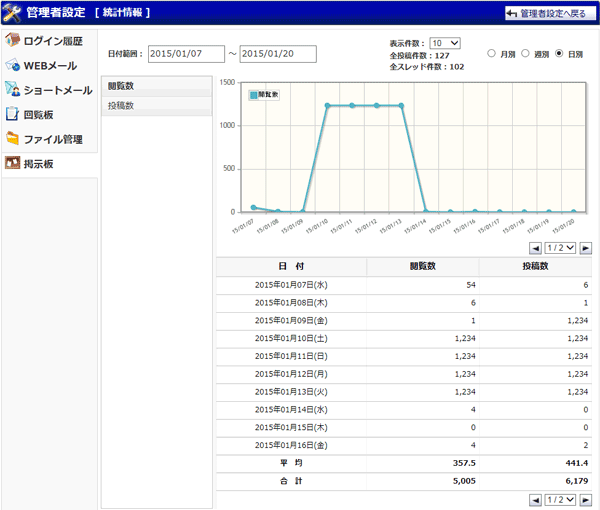This screenshot has height=510, width=600.
Task: Click the start date field 2015/01/07
Action: point(186,54)
